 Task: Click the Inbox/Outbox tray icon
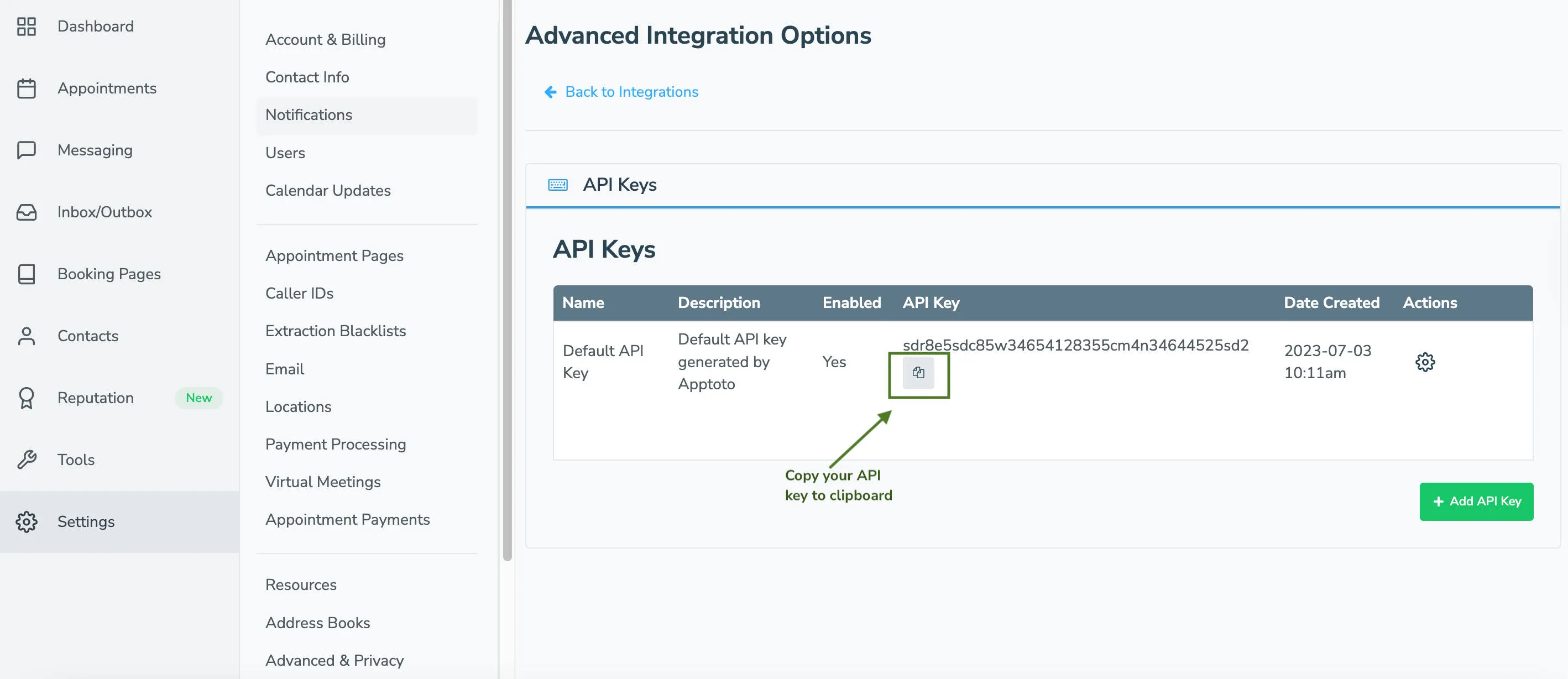pyautogui.click(x=26, y=212)
